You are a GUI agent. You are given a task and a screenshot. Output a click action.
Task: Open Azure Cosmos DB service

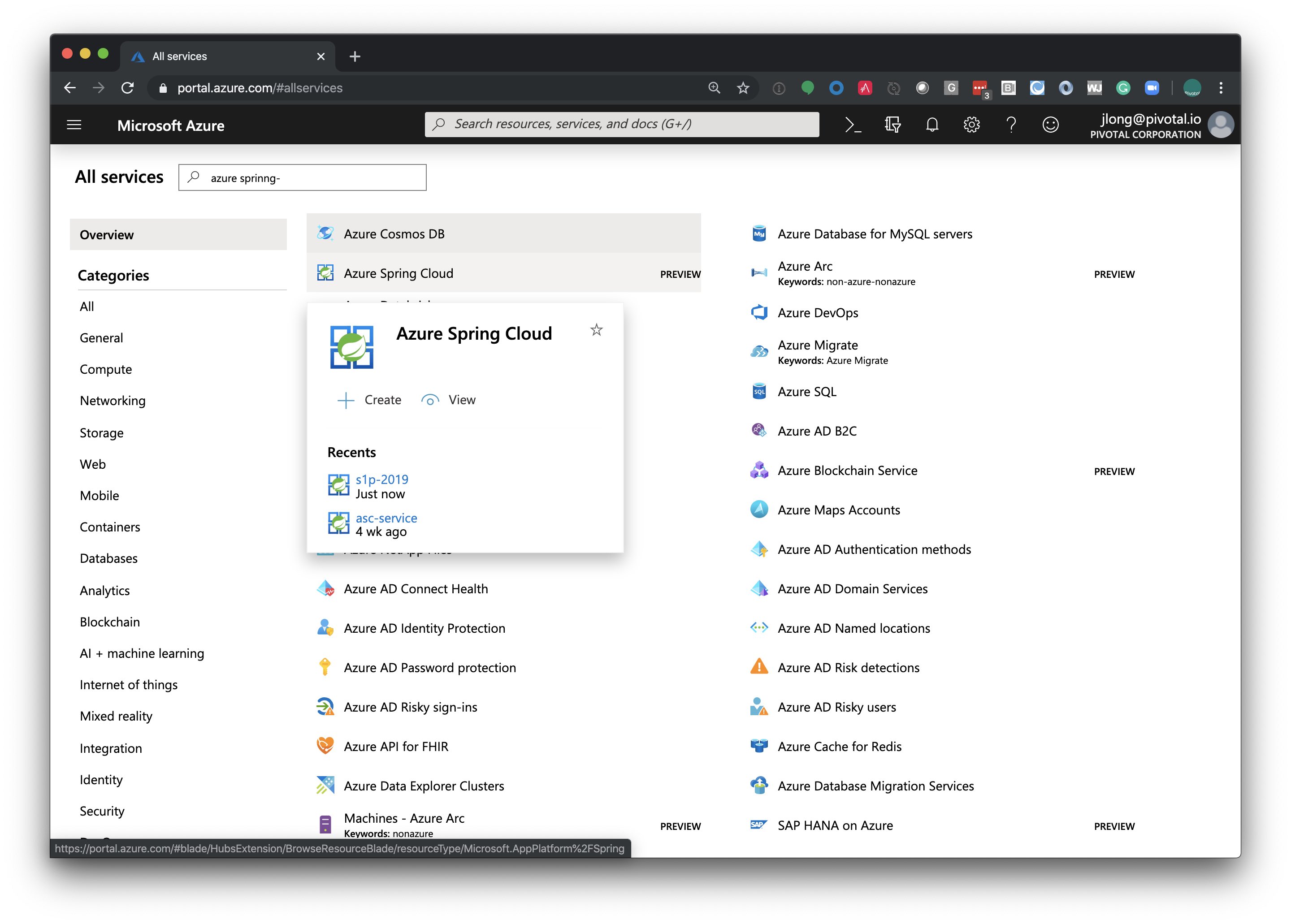504,233
